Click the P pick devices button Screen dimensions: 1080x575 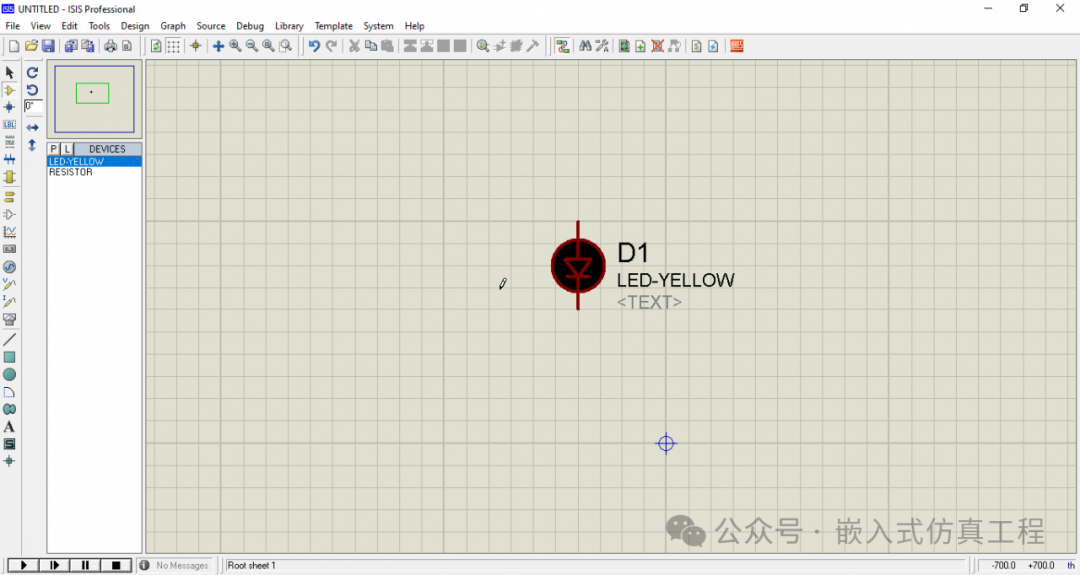pyautogui.click(x=54, y=149)
